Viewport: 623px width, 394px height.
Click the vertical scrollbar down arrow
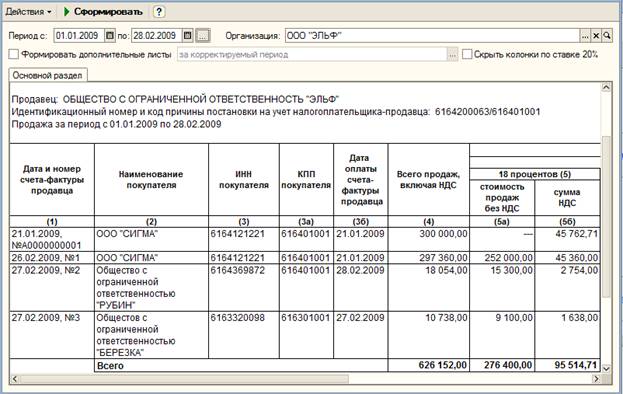pos(606,368)
